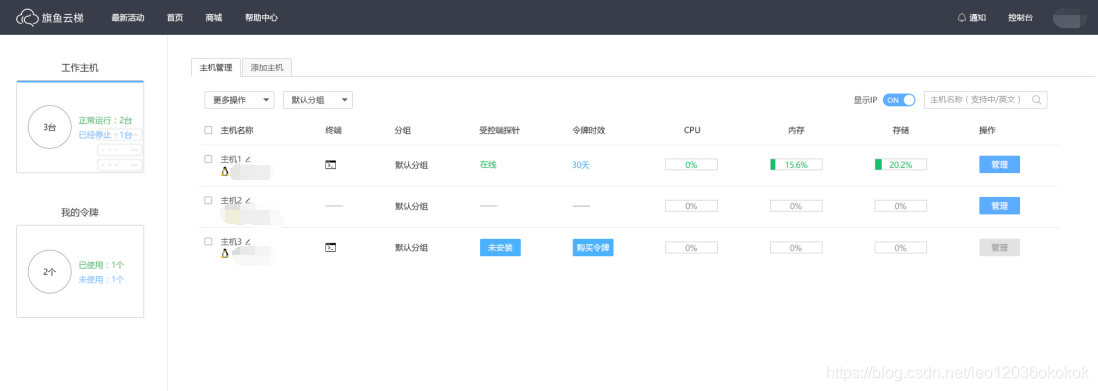Image resolution: width=1098 pixels, height=391 pixels.
Task: Click the Linux penguin icon under 主机1
Action: [x=225, y=171]
